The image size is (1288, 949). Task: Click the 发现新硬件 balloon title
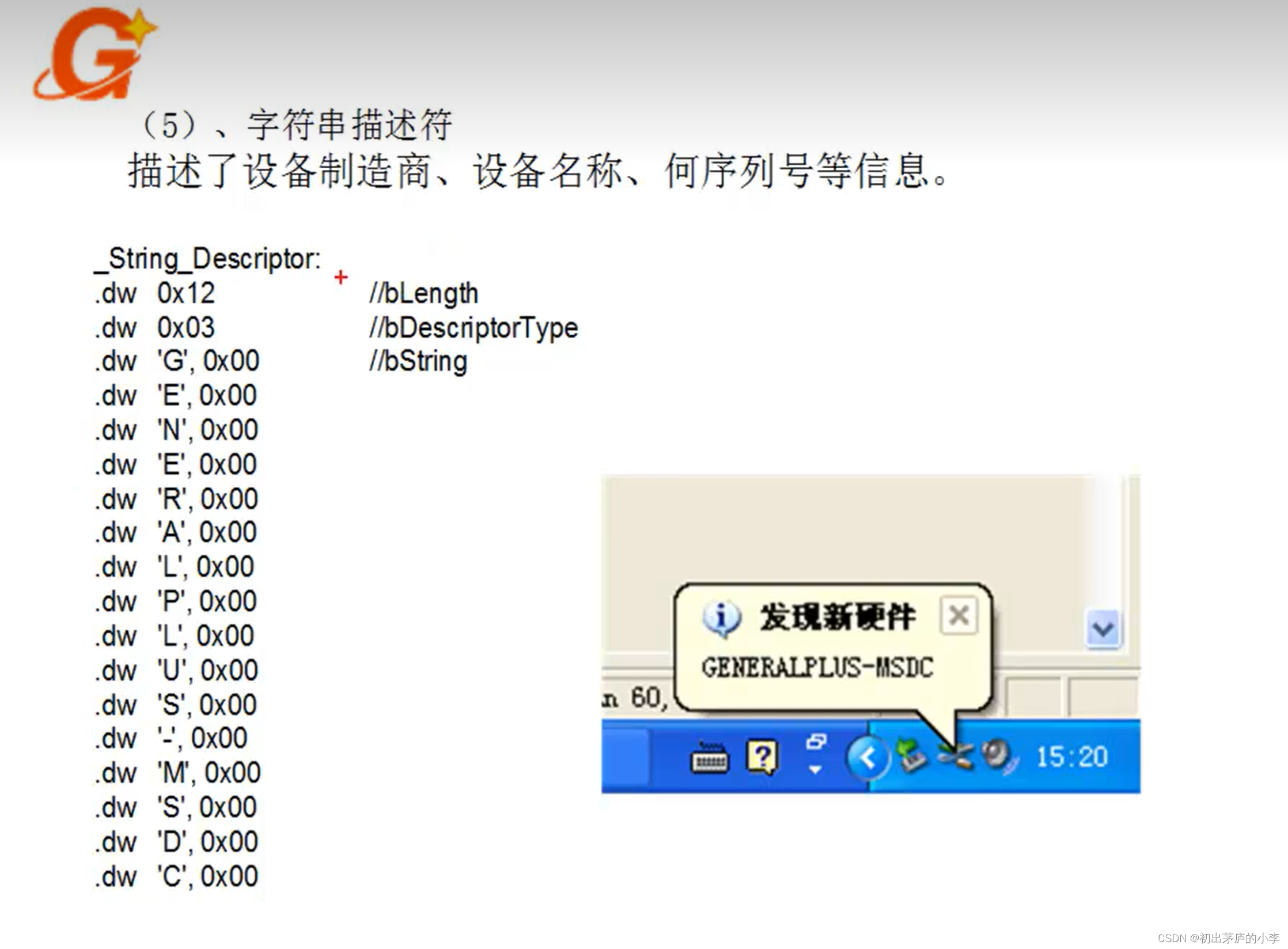pos(837,617)
